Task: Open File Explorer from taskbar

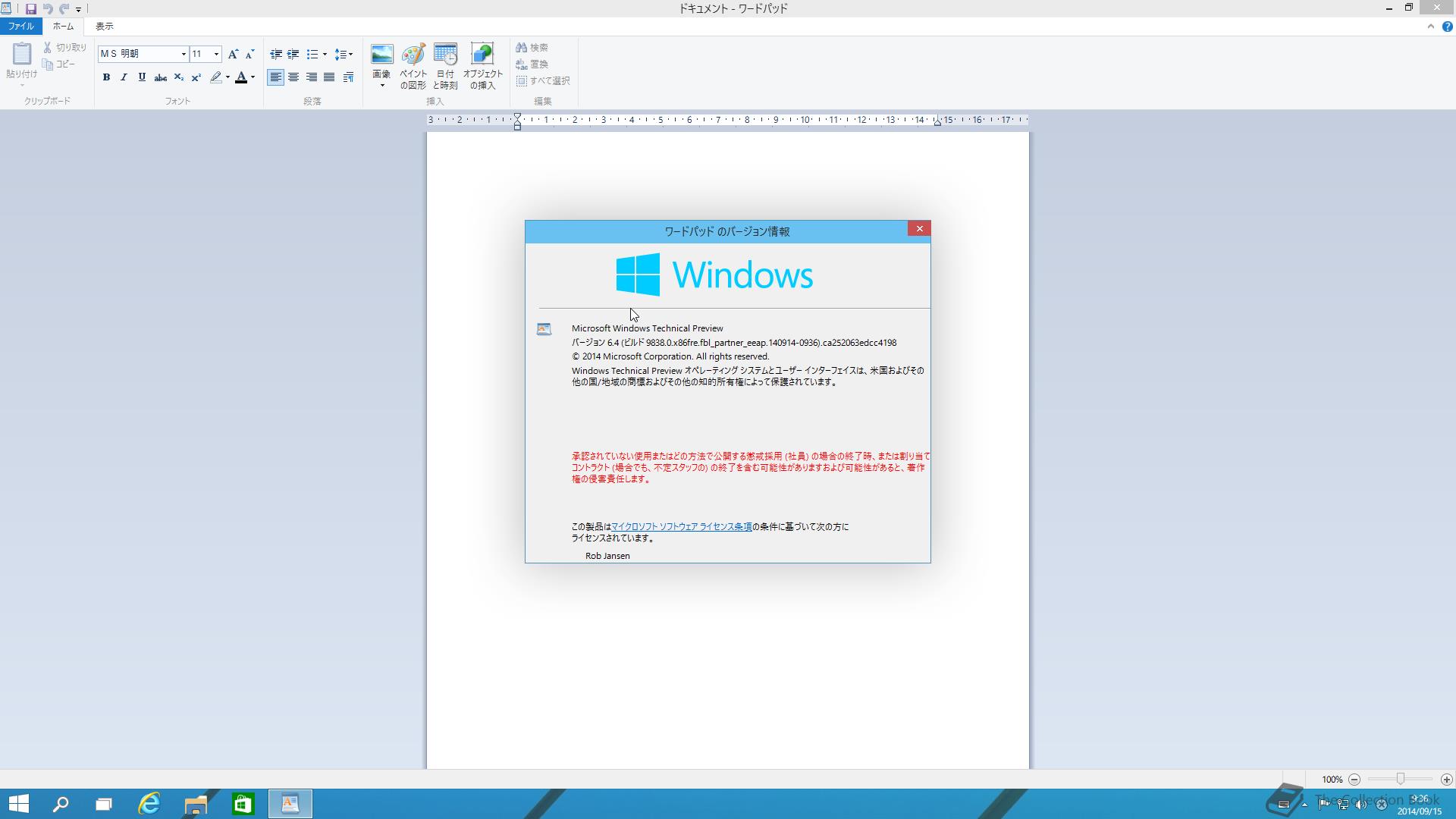Action: tap(196, 804)
